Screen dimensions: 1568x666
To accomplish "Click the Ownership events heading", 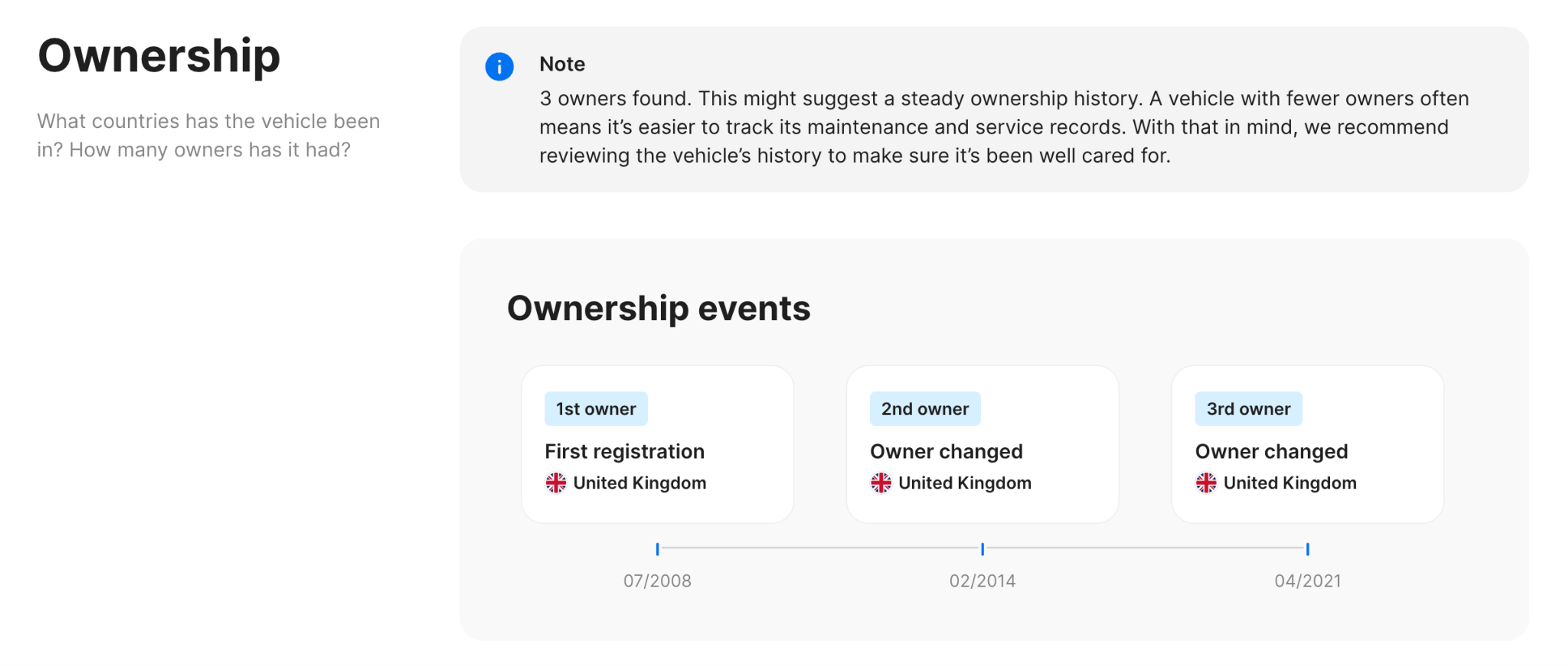I will coord(659,308).
